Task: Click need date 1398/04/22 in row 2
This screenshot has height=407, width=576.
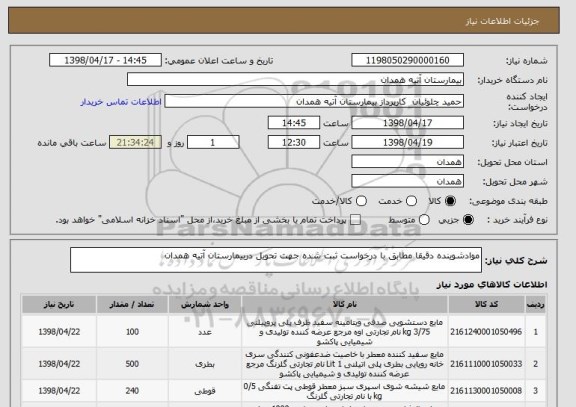Action: tap(59, 364)
